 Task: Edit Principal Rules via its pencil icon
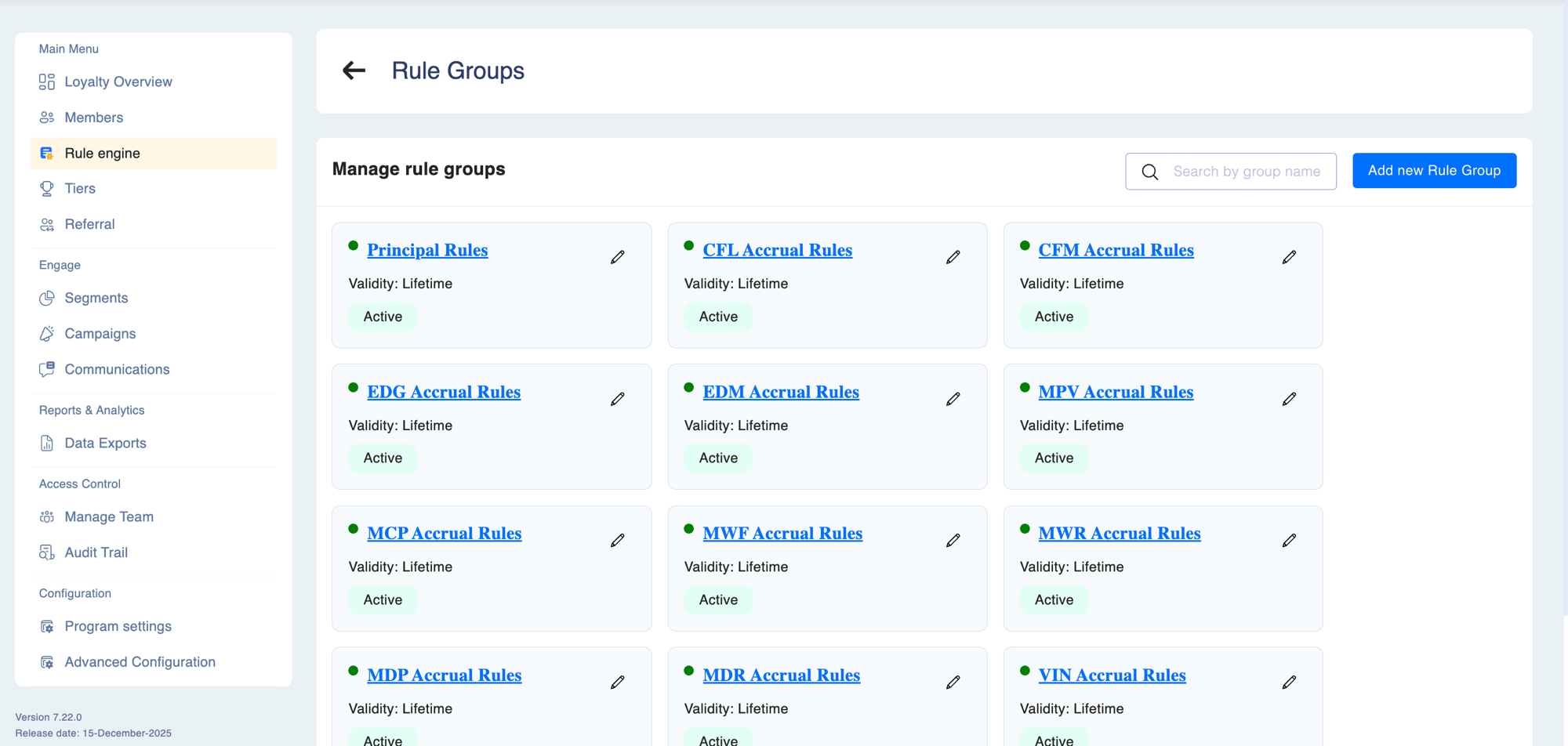[x=618, y=257]
